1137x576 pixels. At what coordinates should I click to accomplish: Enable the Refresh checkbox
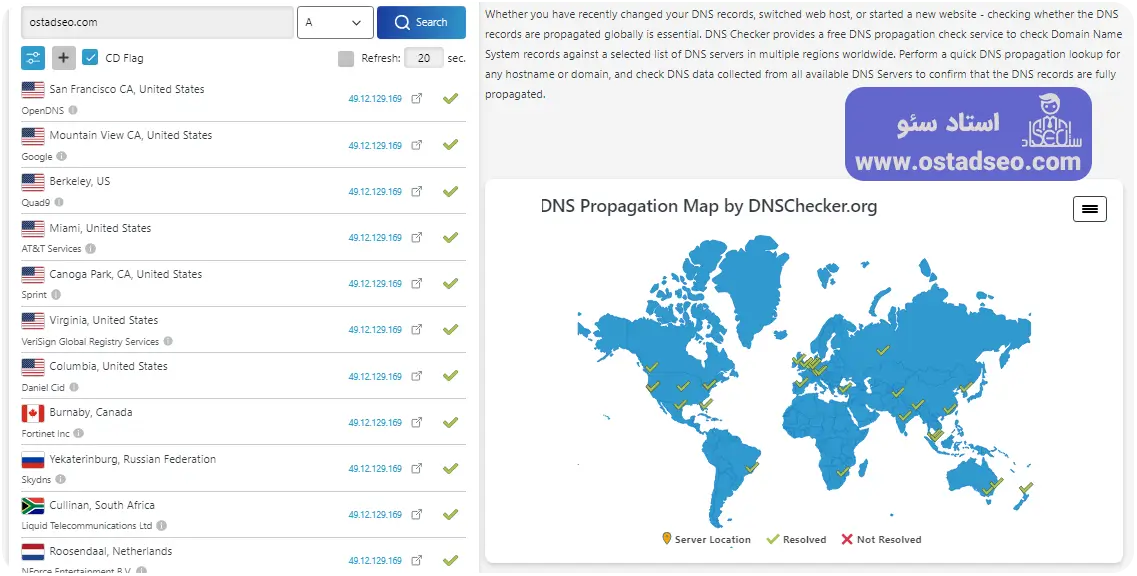click(346, 59)
